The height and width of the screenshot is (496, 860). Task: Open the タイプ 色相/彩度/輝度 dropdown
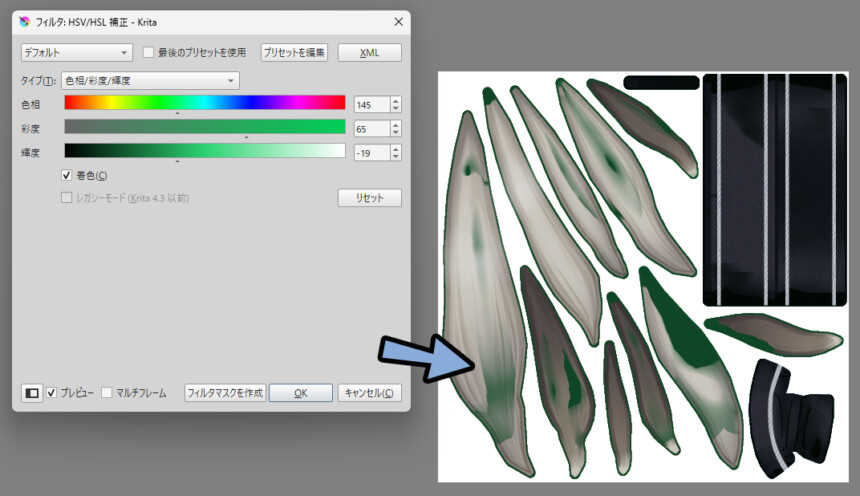pos(150,81)
